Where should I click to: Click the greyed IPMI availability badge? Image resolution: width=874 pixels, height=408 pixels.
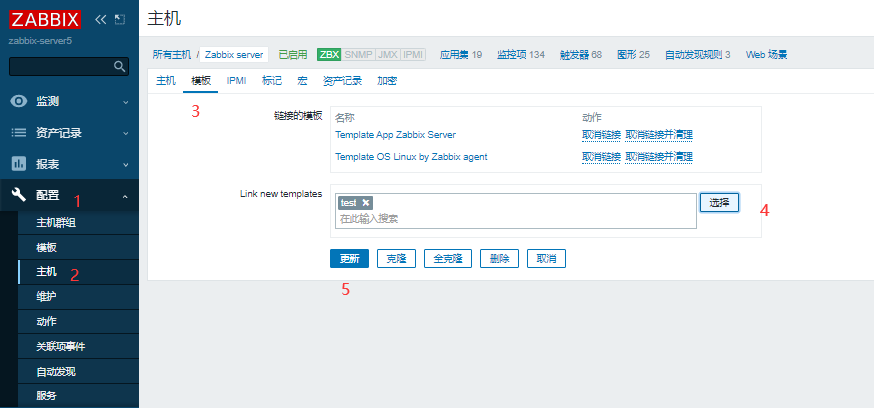click(x=413, y=55)
